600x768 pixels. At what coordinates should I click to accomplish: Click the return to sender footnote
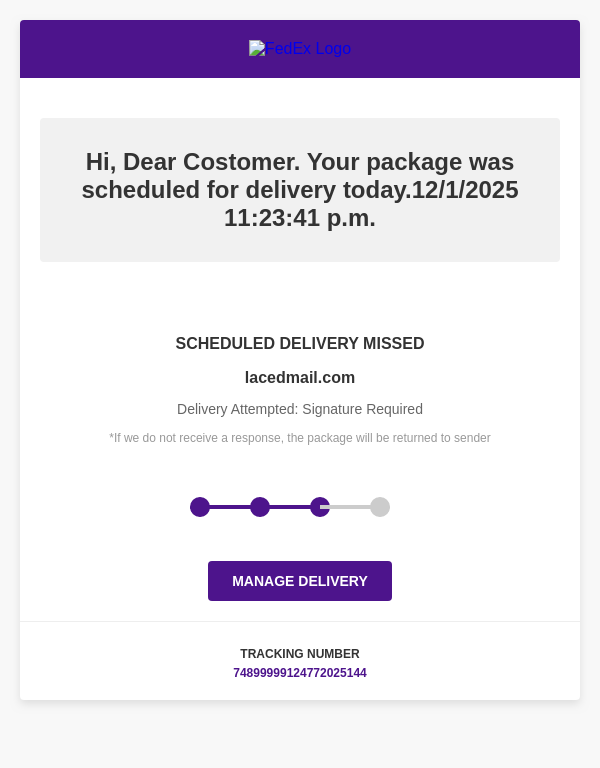coord(300,438)
